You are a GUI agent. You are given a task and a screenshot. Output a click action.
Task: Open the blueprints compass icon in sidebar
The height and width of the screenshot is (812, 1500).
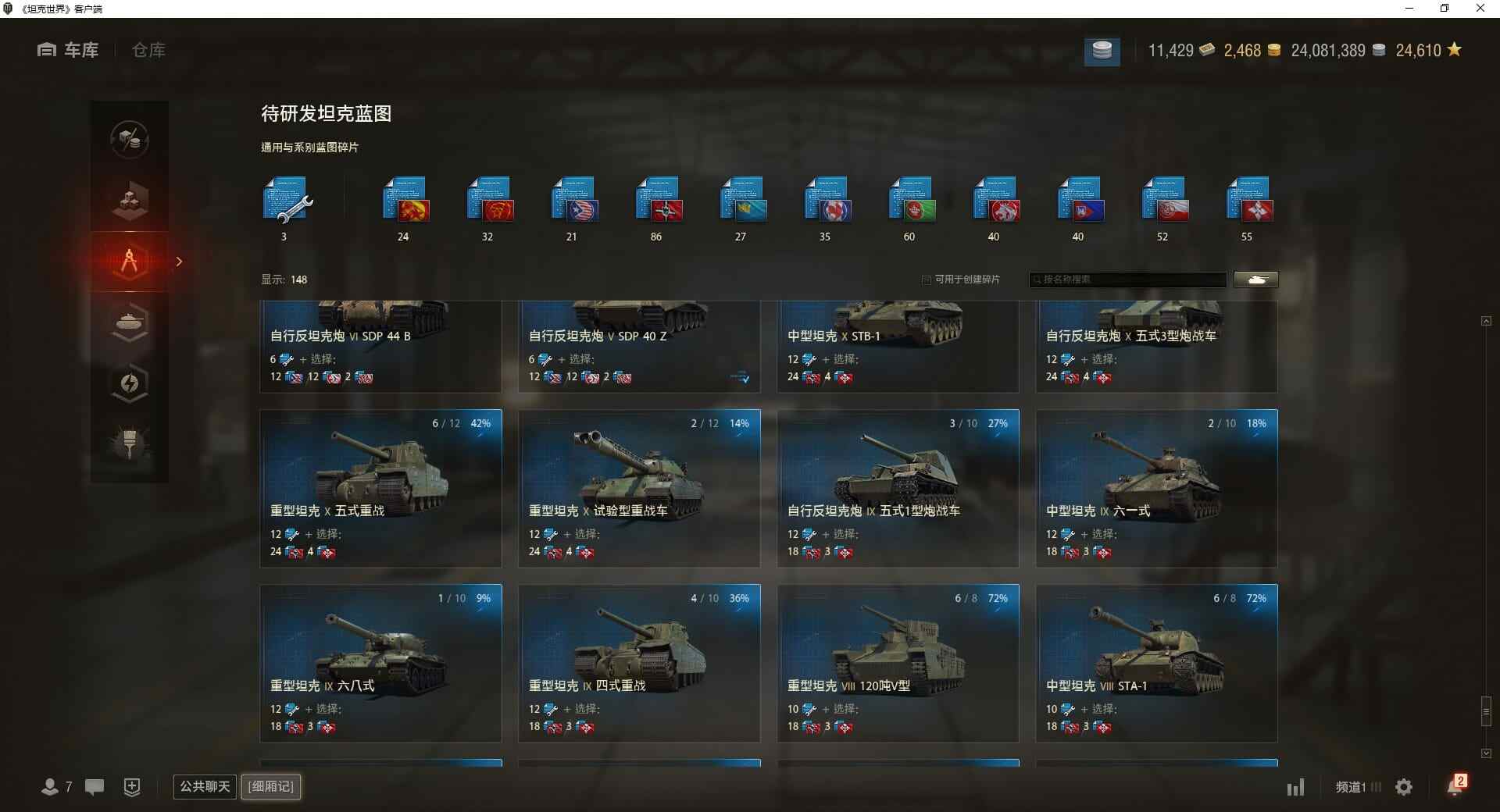click(x=130, y=261)
